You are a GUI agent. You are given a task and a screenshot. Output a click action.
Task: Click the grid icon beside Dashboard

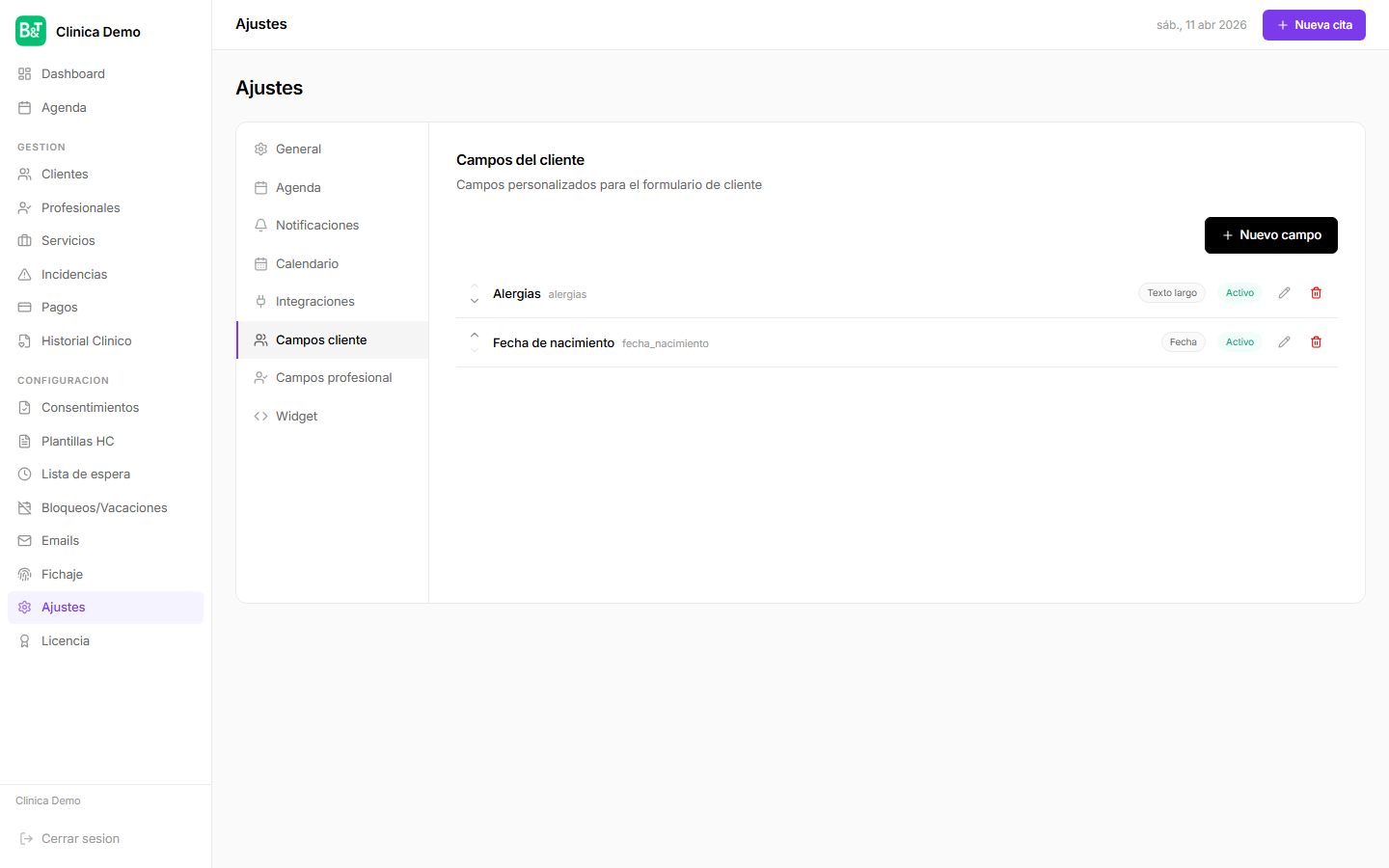pos(25,74)
